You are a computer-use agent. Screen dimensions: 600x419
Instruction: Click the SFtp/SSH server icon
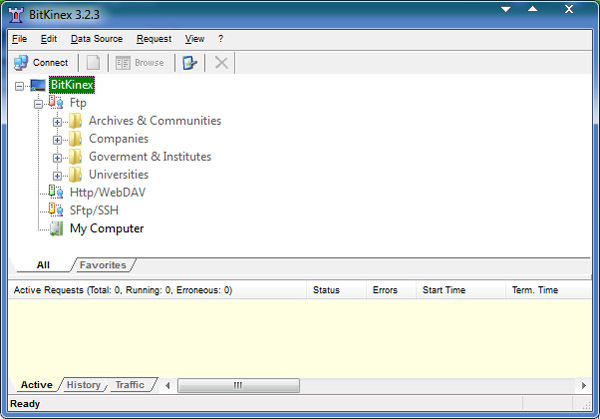tap(56, 210)
